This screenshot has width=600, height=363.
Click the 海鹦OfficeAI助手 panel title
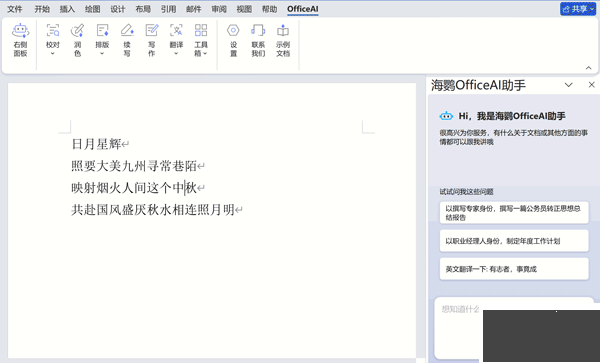478,85
